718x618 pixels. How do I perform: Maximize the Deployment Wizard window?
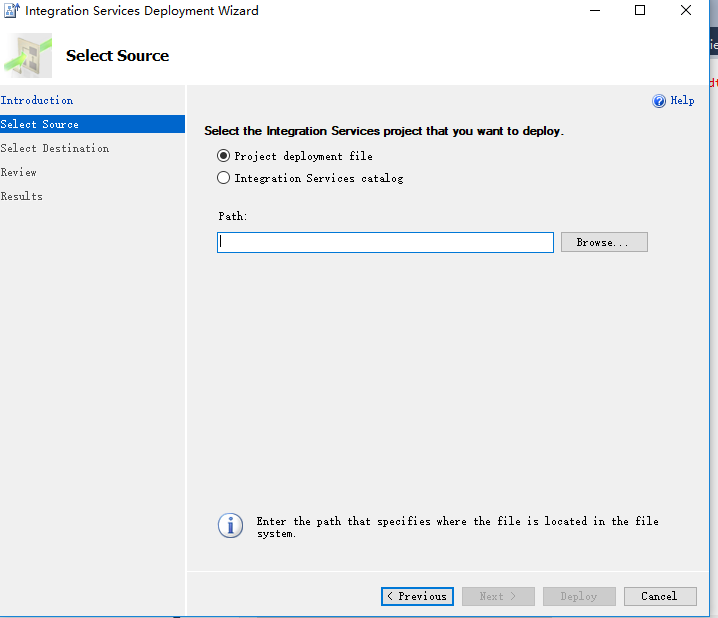click(x=640, y=11)
